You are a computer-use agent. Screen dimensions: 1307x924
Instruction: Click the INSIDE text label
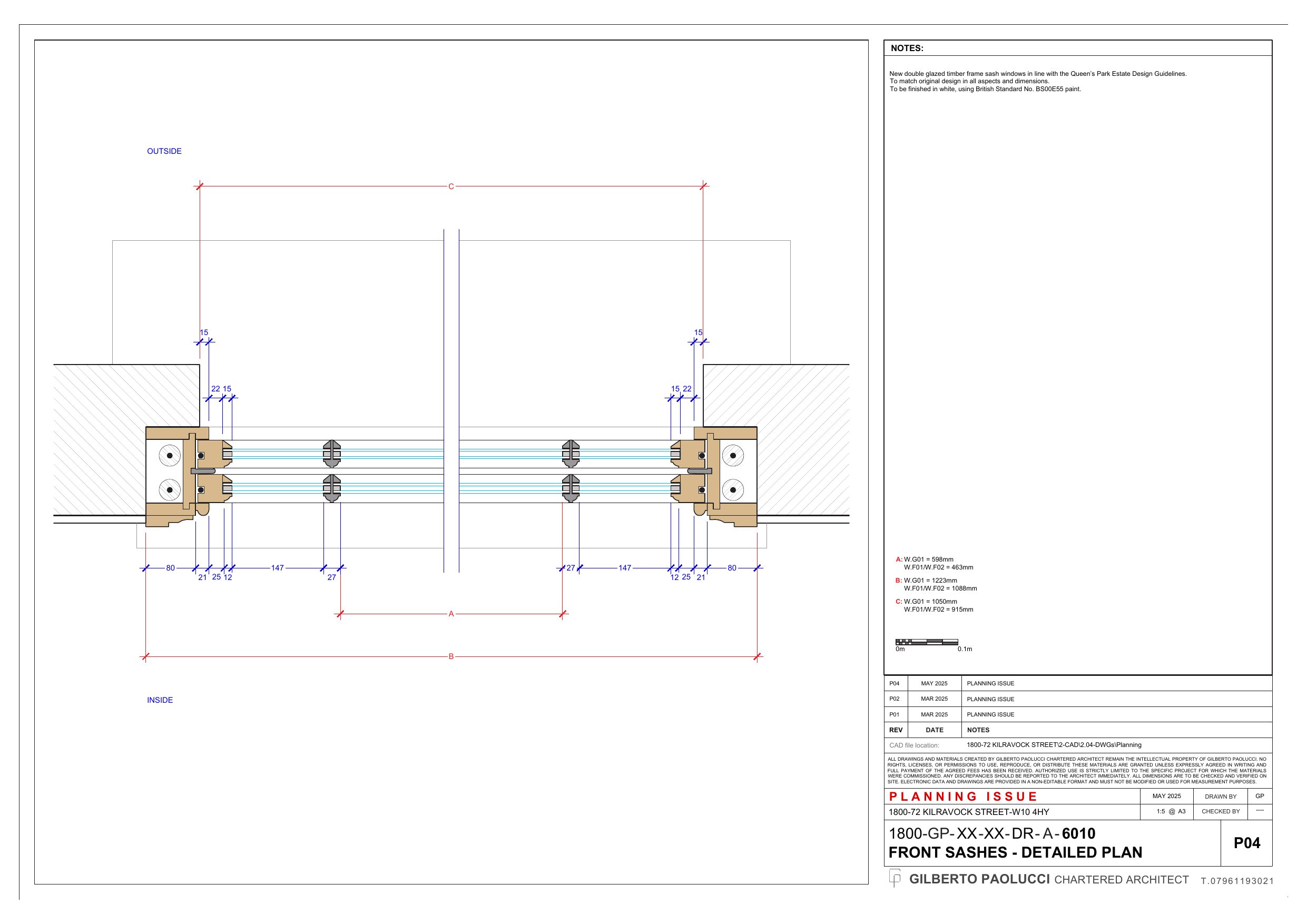pyautogui.click(x=160, y=700)
